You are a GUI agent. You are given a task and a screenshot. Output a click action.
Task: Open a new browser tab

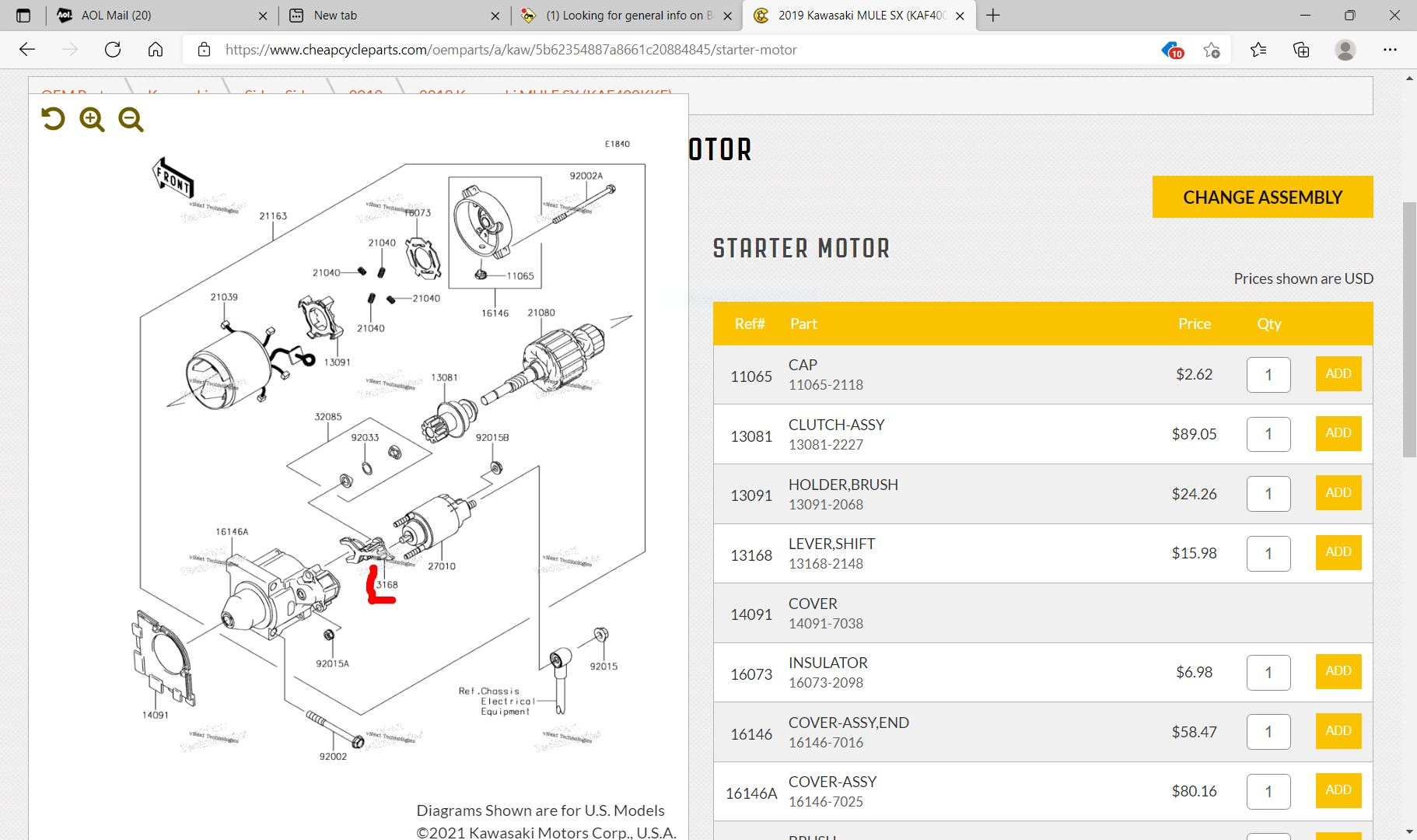pyautogui.click(x=993, y=16)
